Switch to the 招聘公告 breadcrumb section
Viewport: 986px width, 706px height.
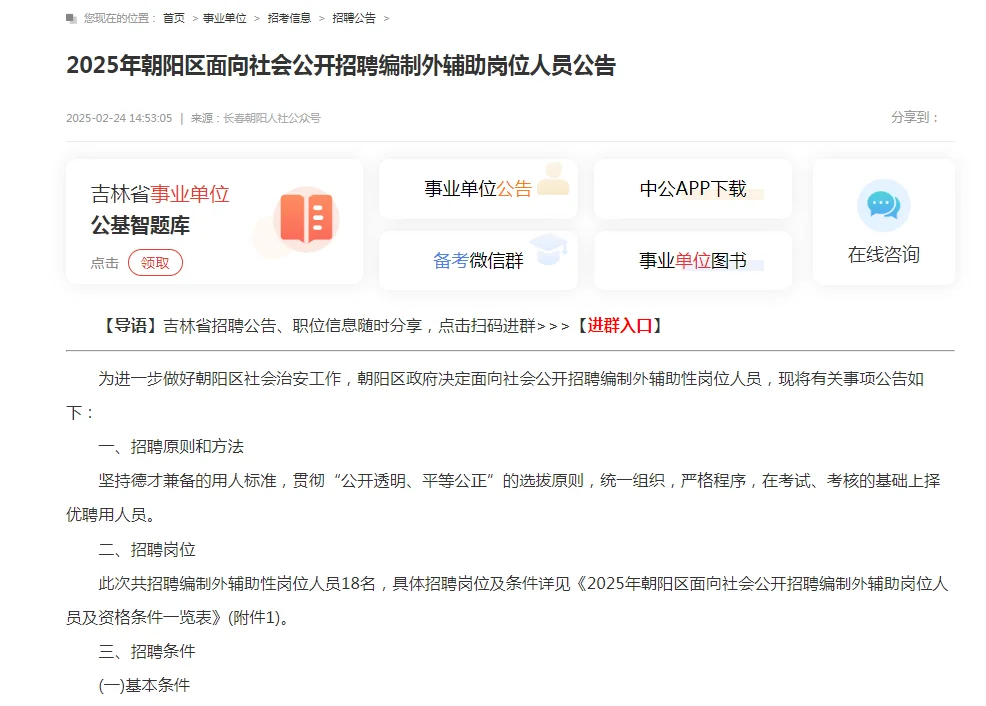click(354, 17)
